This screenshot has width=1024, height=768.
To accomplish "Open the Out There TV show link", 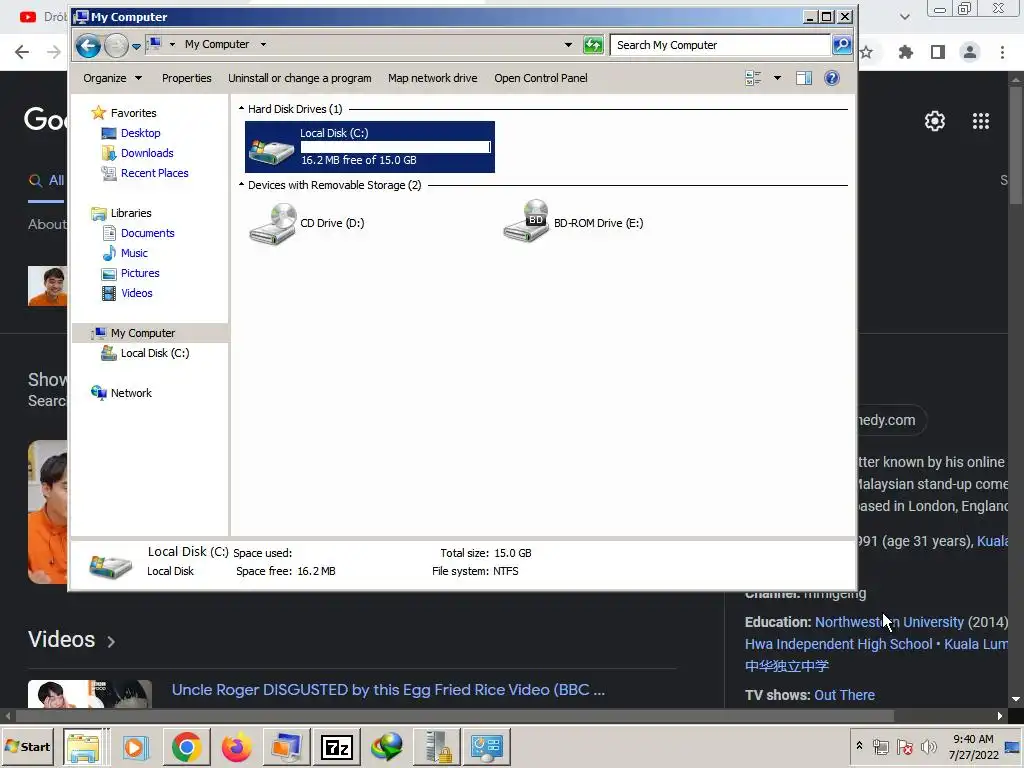I will point(844,695).
